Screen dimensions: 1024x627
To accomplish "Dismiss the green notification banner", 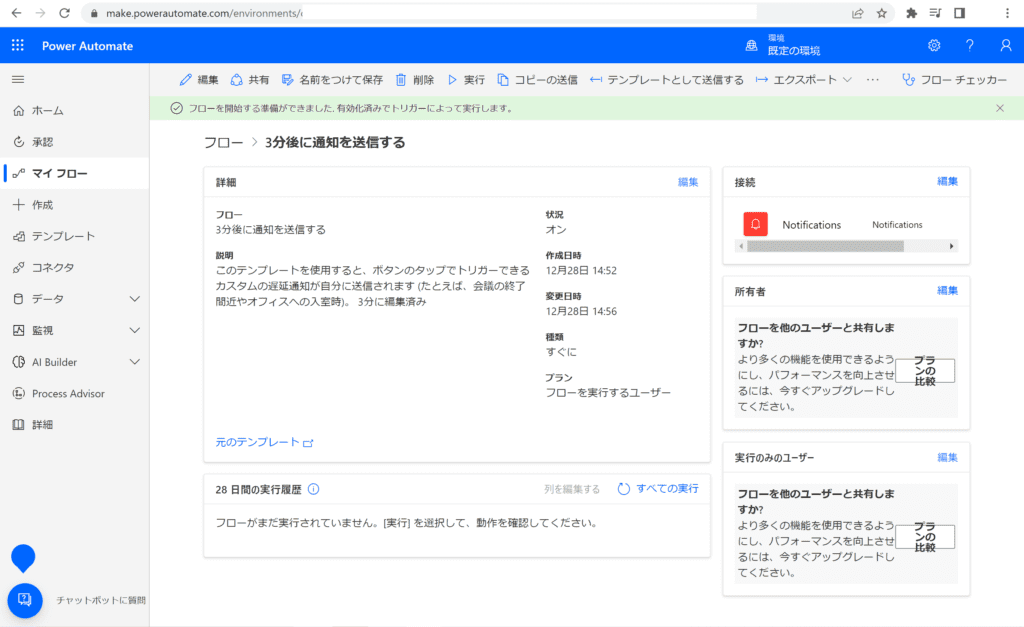I will 1000,108.
